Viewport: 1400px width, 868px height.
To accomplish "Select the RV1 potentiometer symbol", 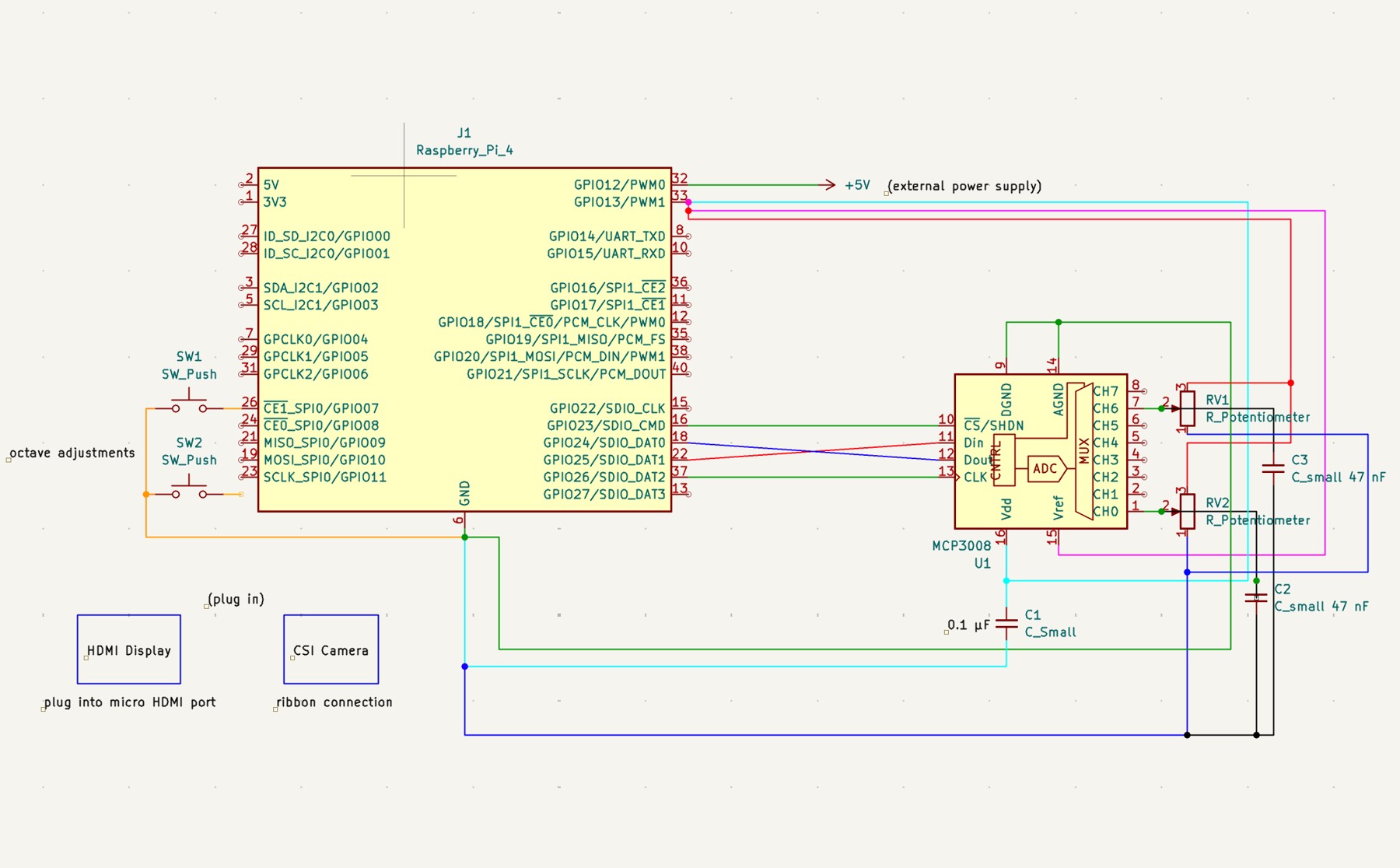I will pos(1187,408).
